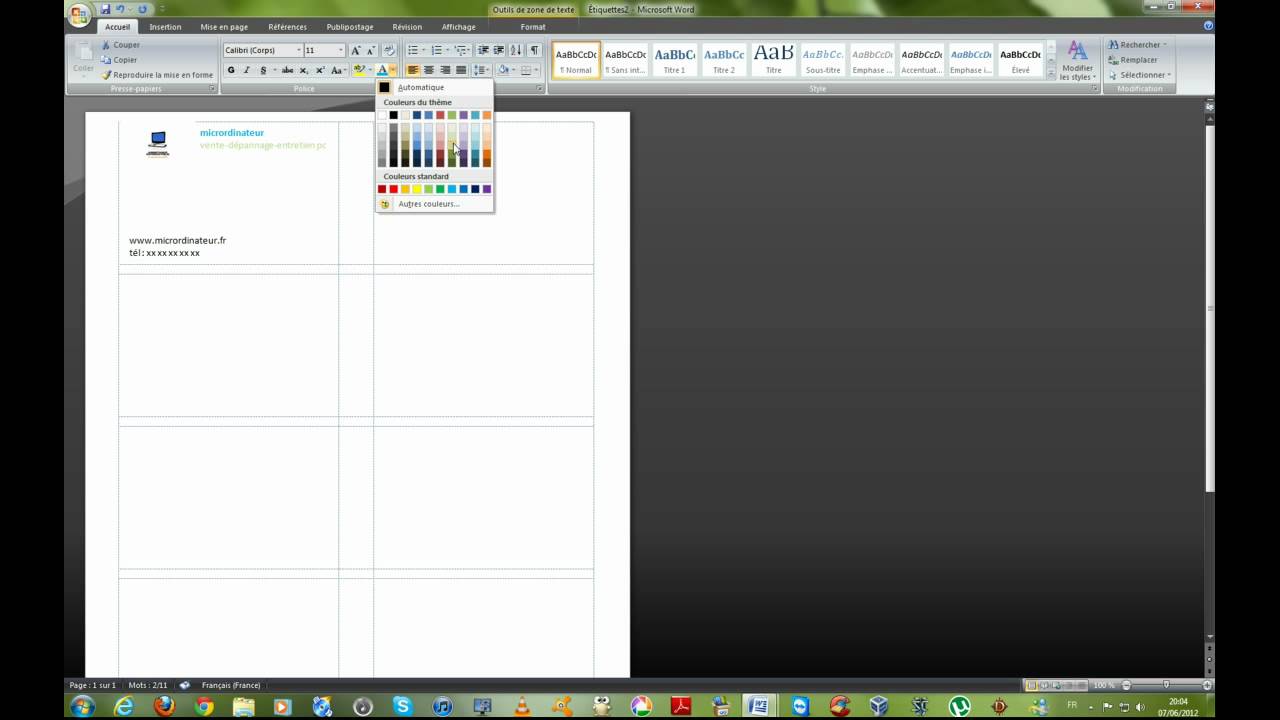Apply the Sous-titre style
This screenshot has height=720, width=1280.
point(823,60)
